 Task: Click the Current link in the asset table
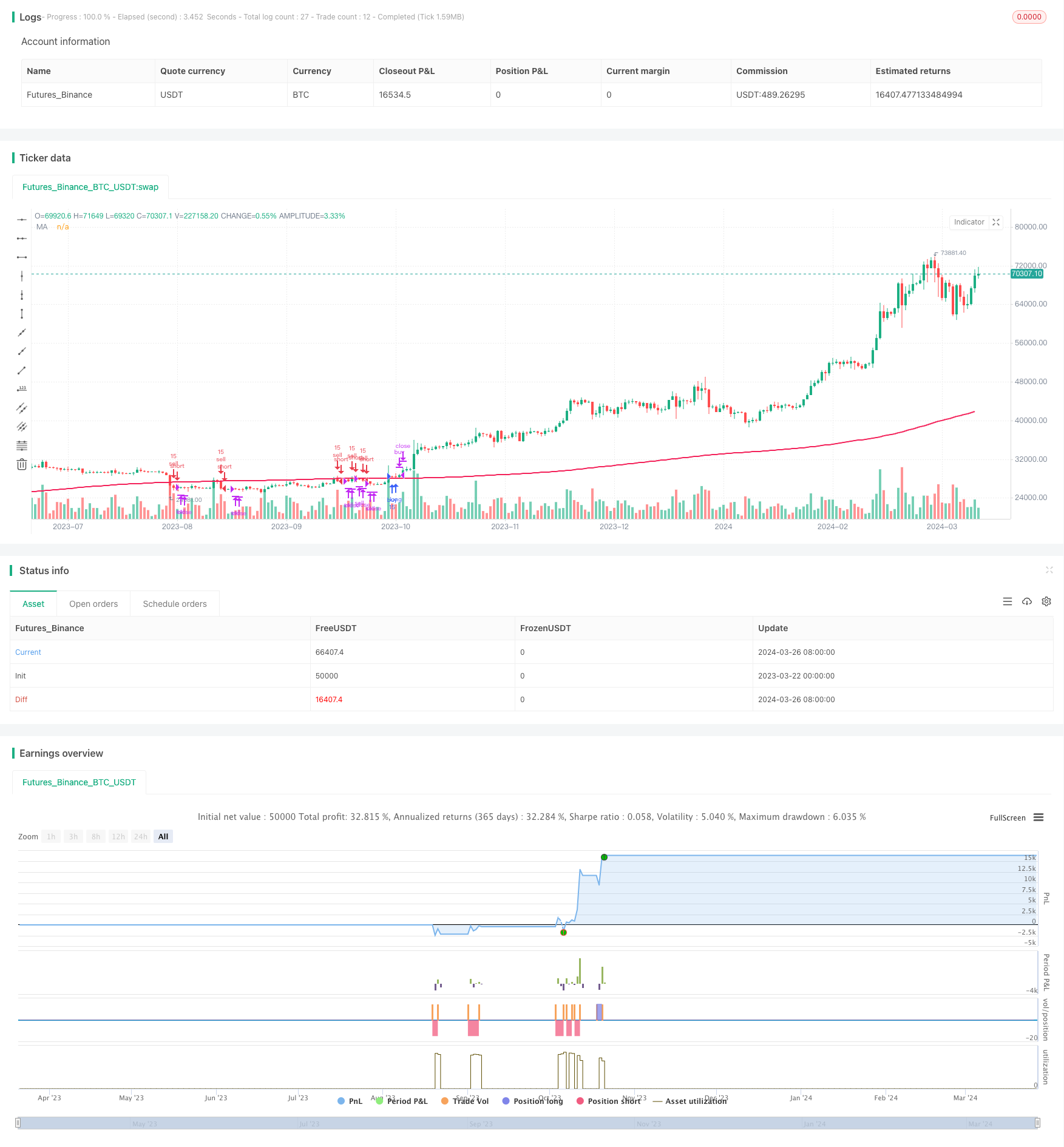tap(28, 652)
